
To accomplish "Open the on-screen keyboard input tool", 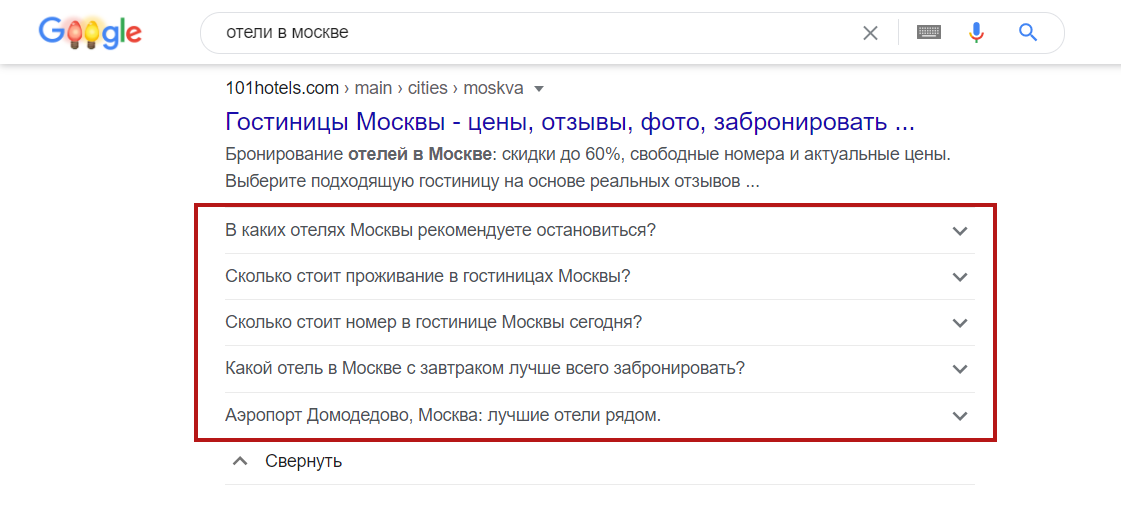I will [x=929, y=33].
